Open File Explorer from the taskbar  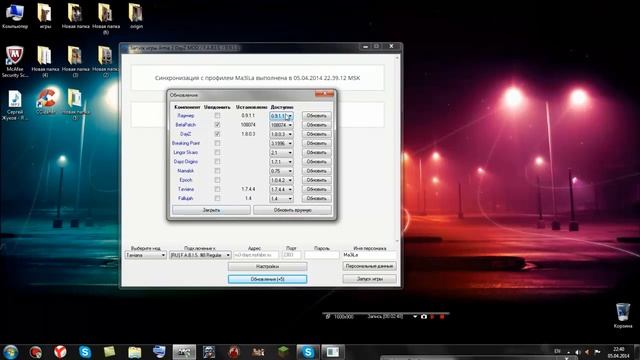tap(134, 352)
